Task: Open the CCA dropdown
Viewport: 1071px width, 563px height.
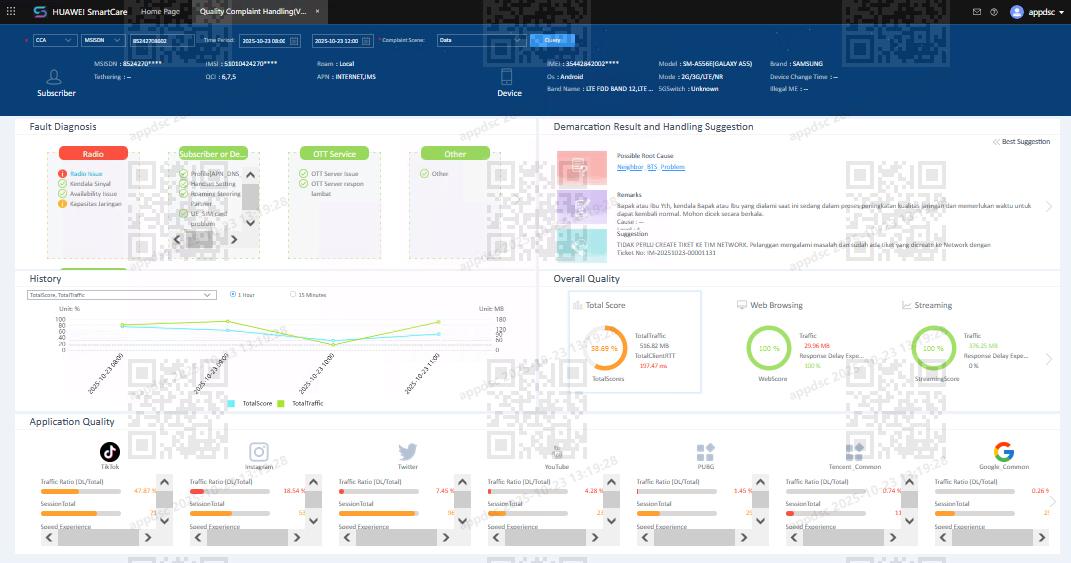Action: click(x=55, y=40)
